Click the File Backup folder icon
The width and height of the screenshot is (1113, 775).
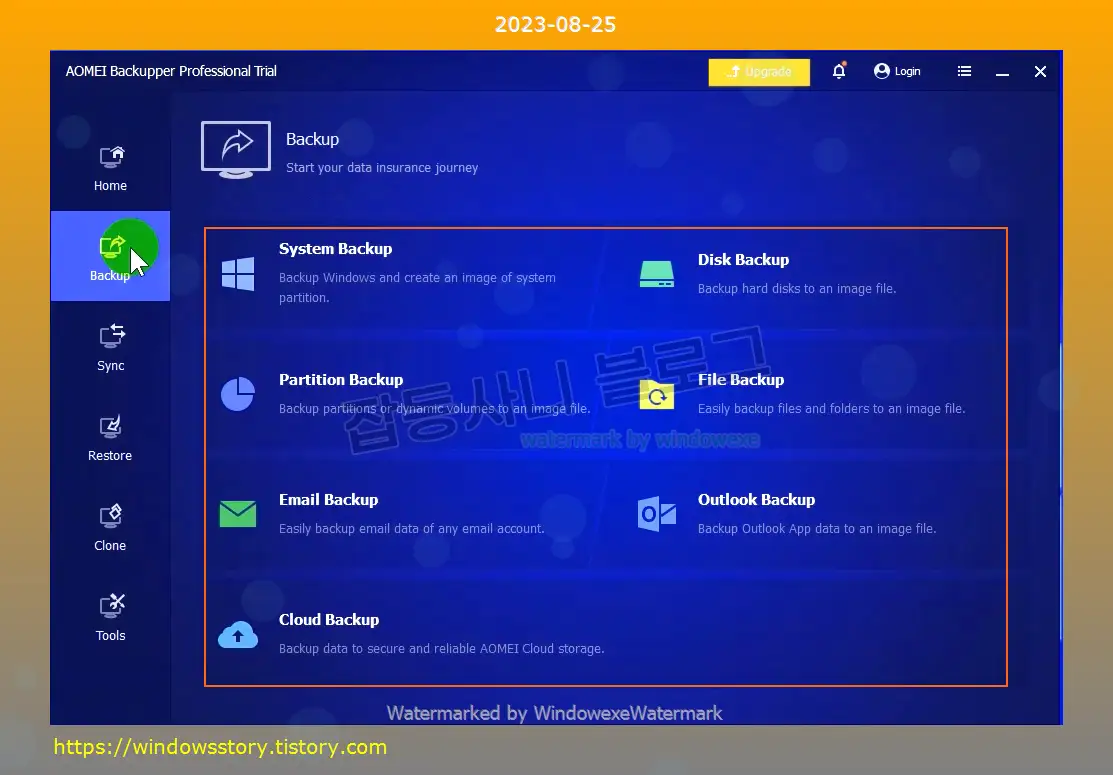657,395
